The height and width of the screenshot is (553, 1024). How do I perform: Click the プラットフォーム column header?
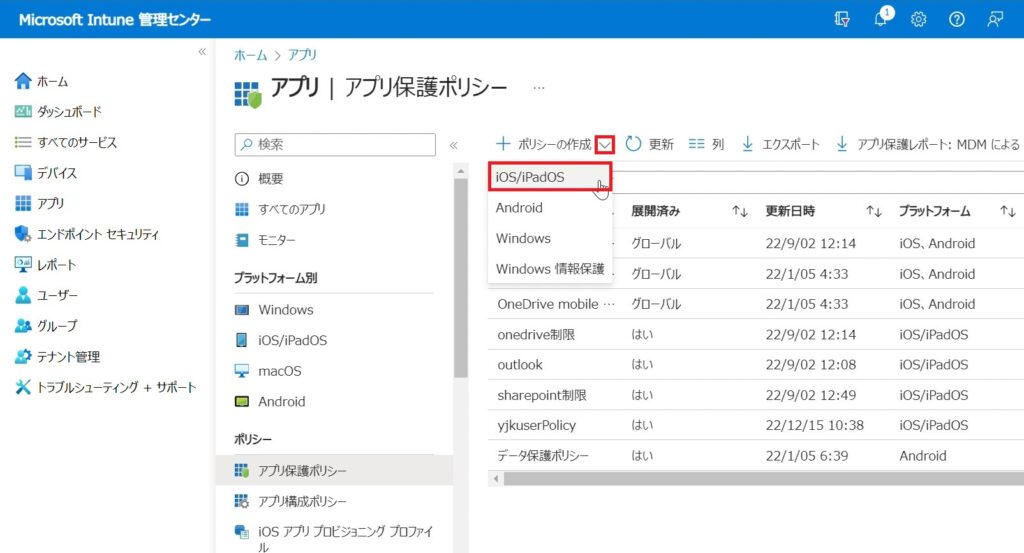tap(935, 211)
